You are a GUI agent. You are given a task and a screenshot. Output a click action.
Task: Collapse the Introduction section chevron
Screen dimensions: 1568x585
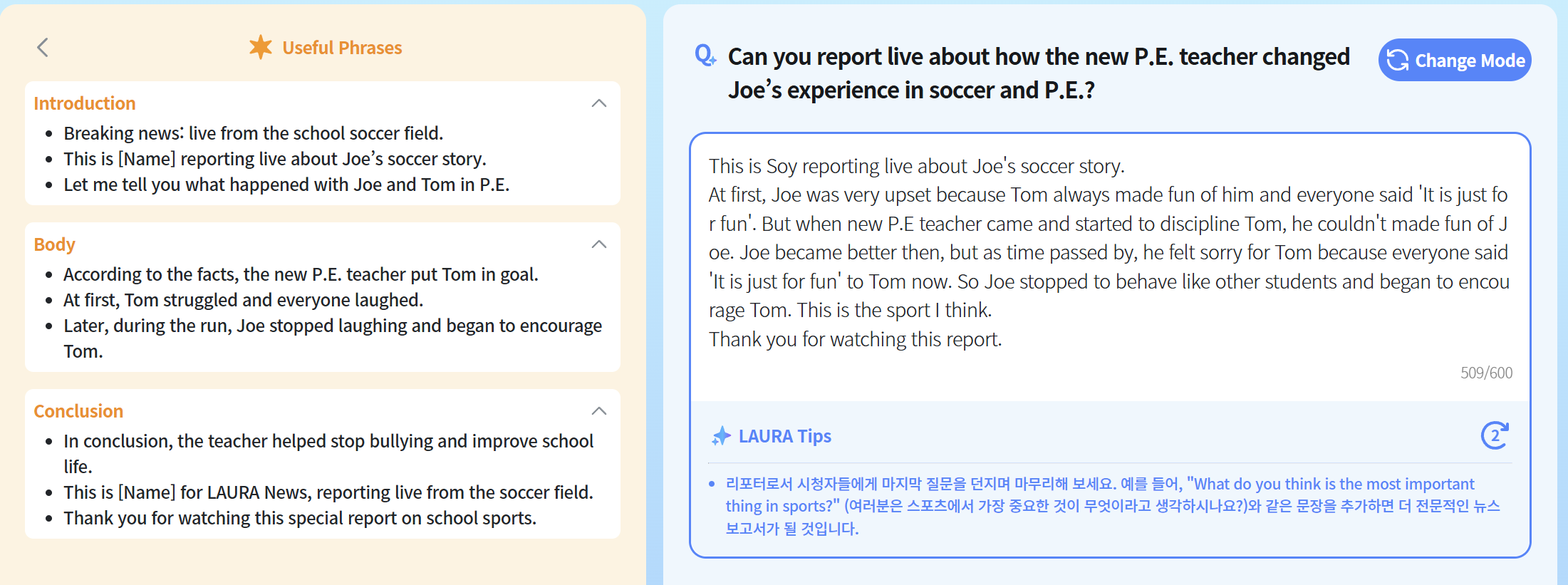pos(599,103)
